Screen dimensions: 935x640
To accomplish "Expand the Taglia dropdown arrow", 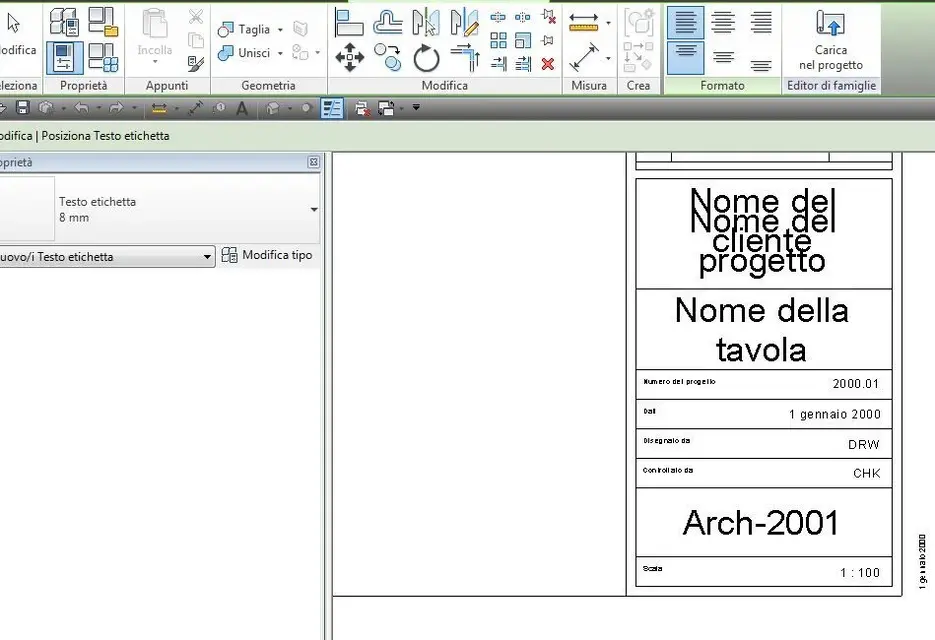I will click(x=280, y=30).
